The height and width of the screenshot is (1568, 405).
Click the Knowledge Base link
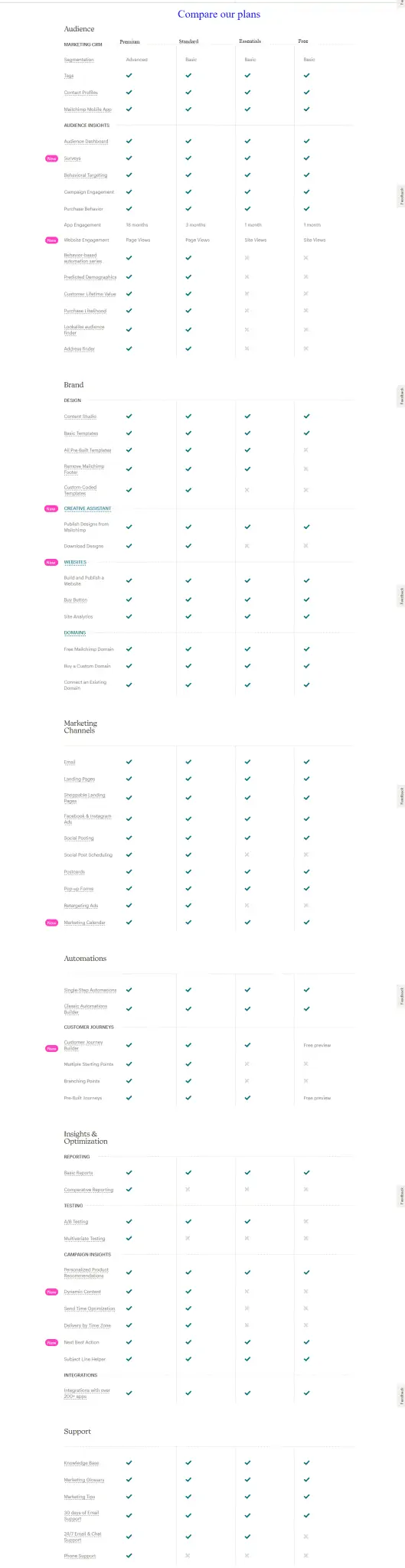81,1463
